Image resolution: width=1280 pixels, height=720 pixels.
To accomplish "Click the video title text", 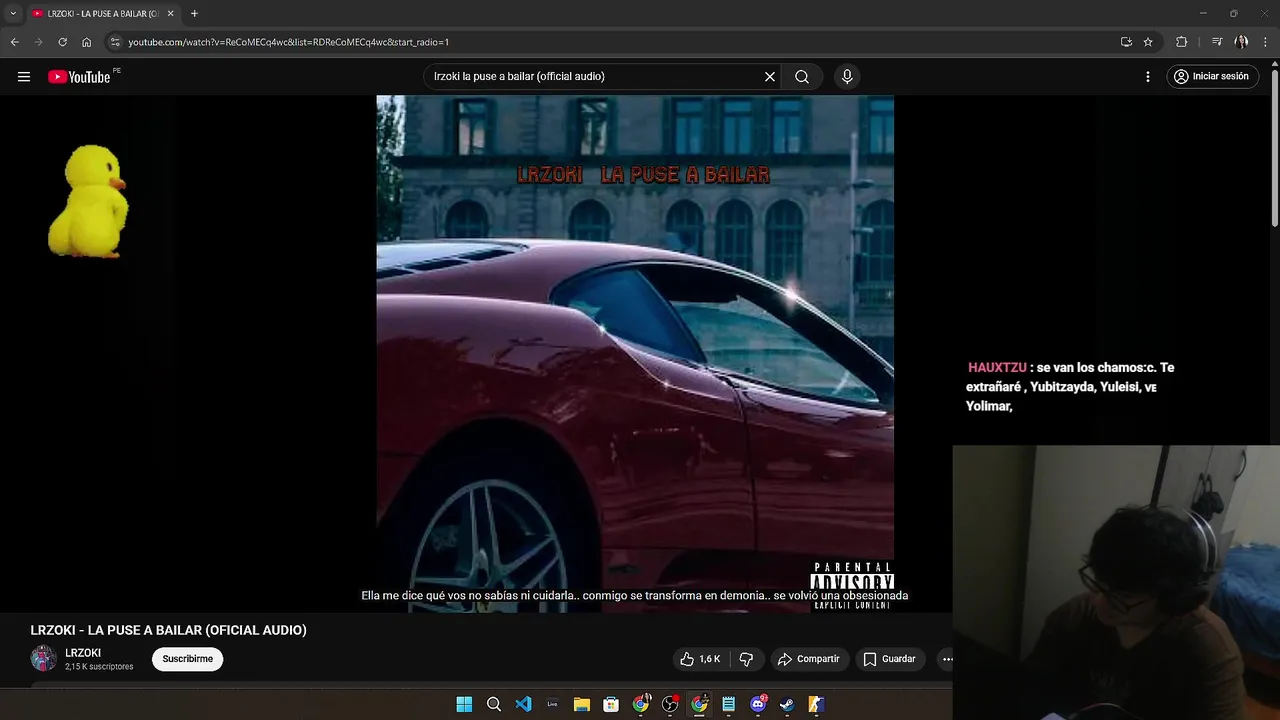I will [x=168, y=630].
